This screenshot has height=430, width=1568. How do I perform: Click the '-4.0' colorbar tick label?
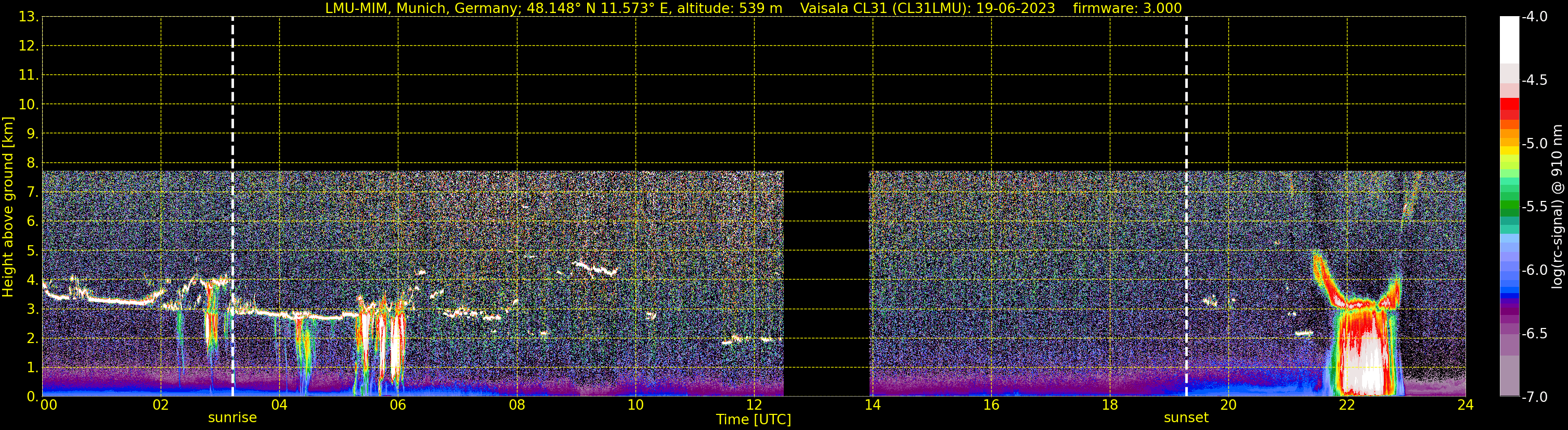[1535, 17]
